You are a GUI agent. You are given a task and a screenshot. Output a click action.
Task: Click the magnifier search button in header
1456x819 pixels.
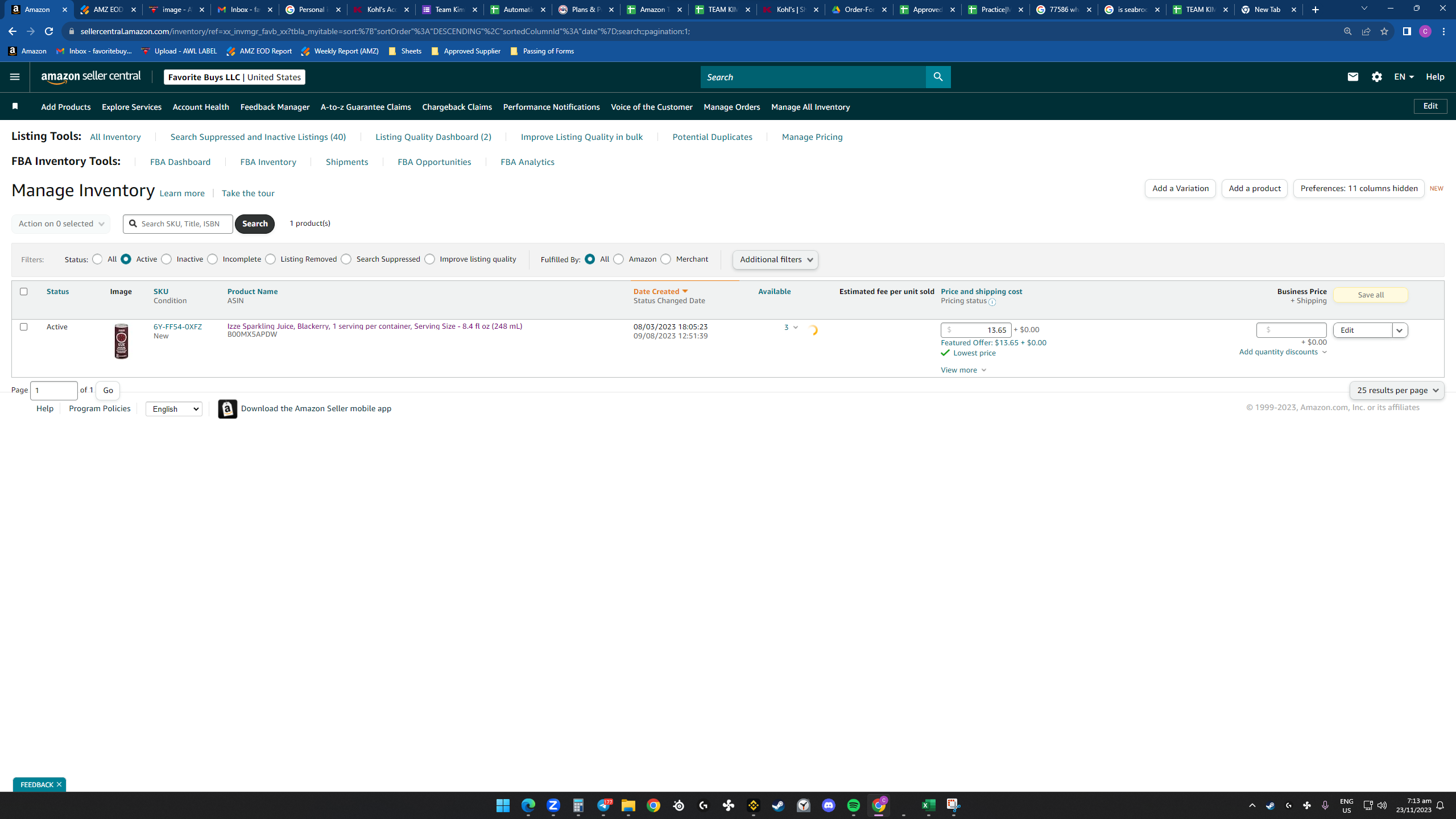tap(938, 77)
